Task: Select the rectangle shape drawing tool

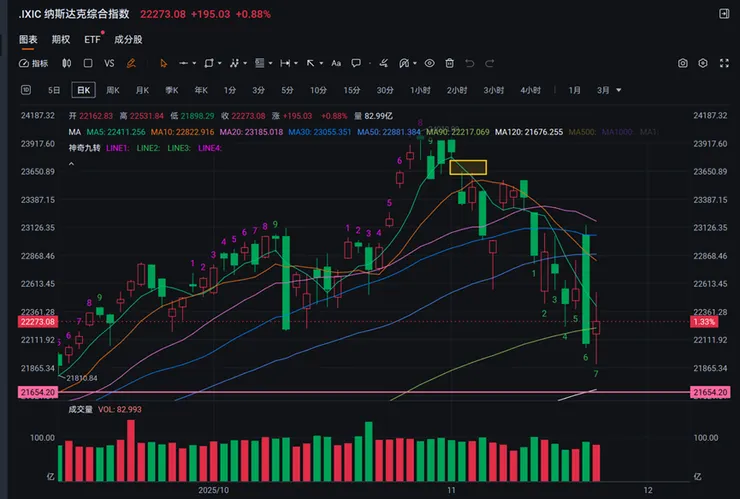Action: (209, 63)
